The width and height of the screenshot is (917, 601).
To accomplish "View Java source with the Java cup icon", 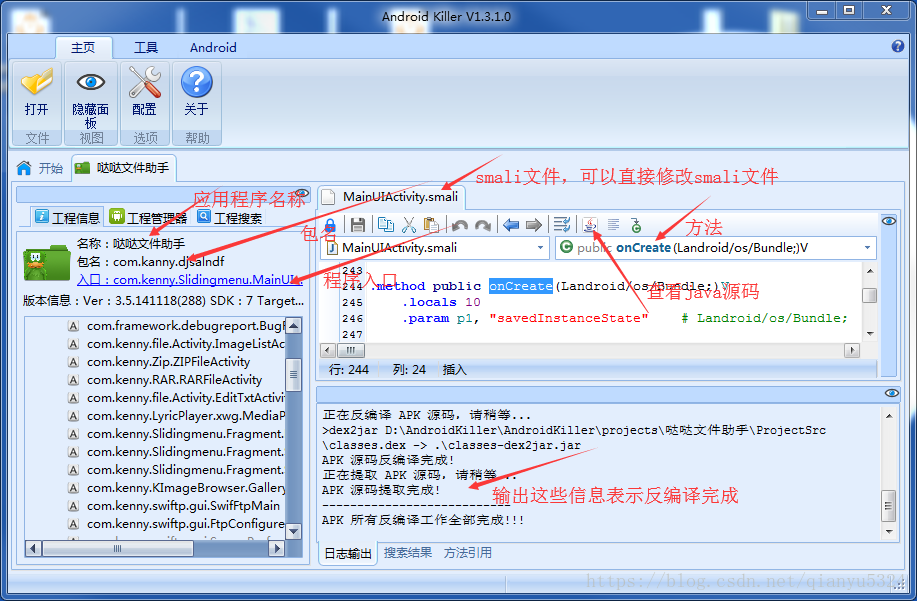I will [x=590, y=224].
